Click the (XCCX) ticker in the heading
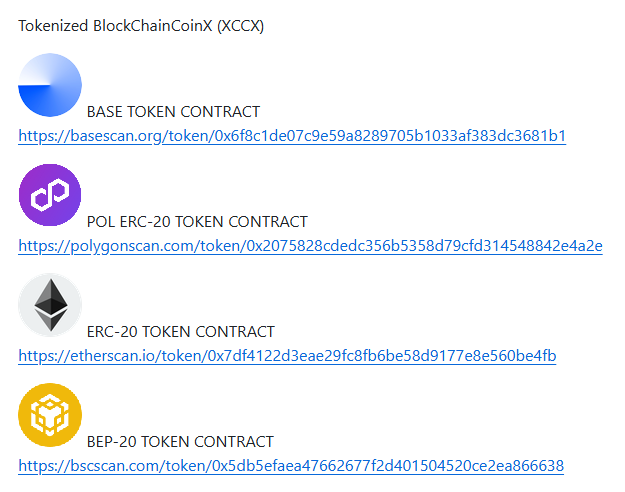 click(x=241, y=25)
